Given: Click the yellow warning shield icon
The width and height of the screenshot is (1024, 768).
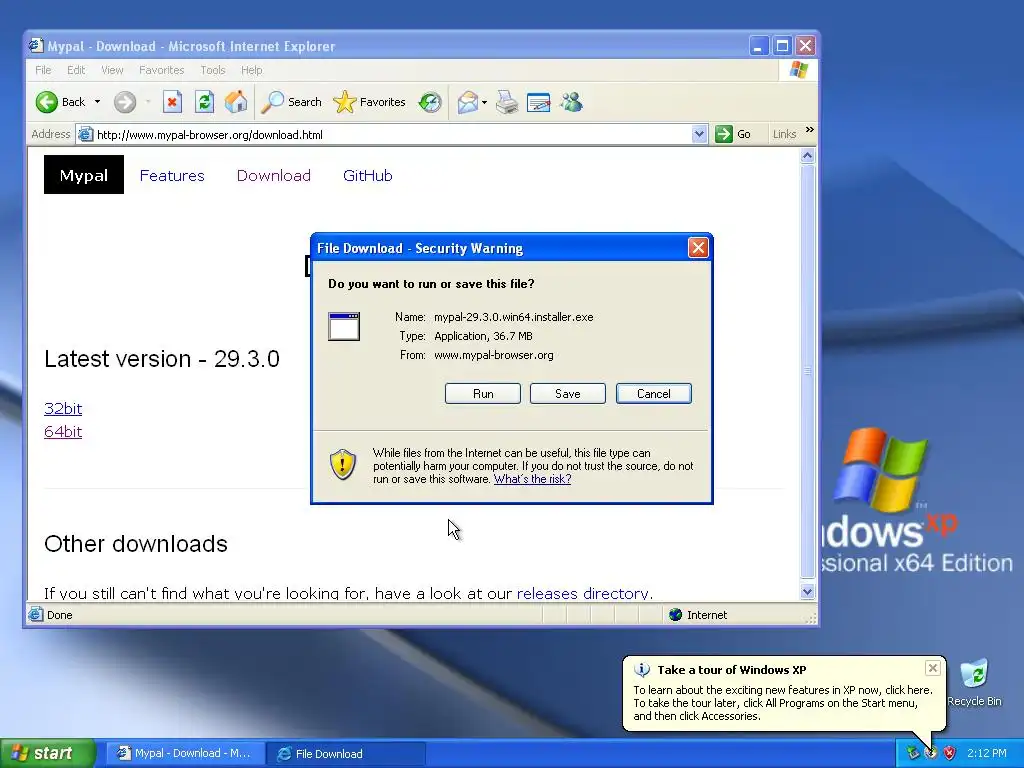Looking at the screenshot, I should click(x=343, y=464).
